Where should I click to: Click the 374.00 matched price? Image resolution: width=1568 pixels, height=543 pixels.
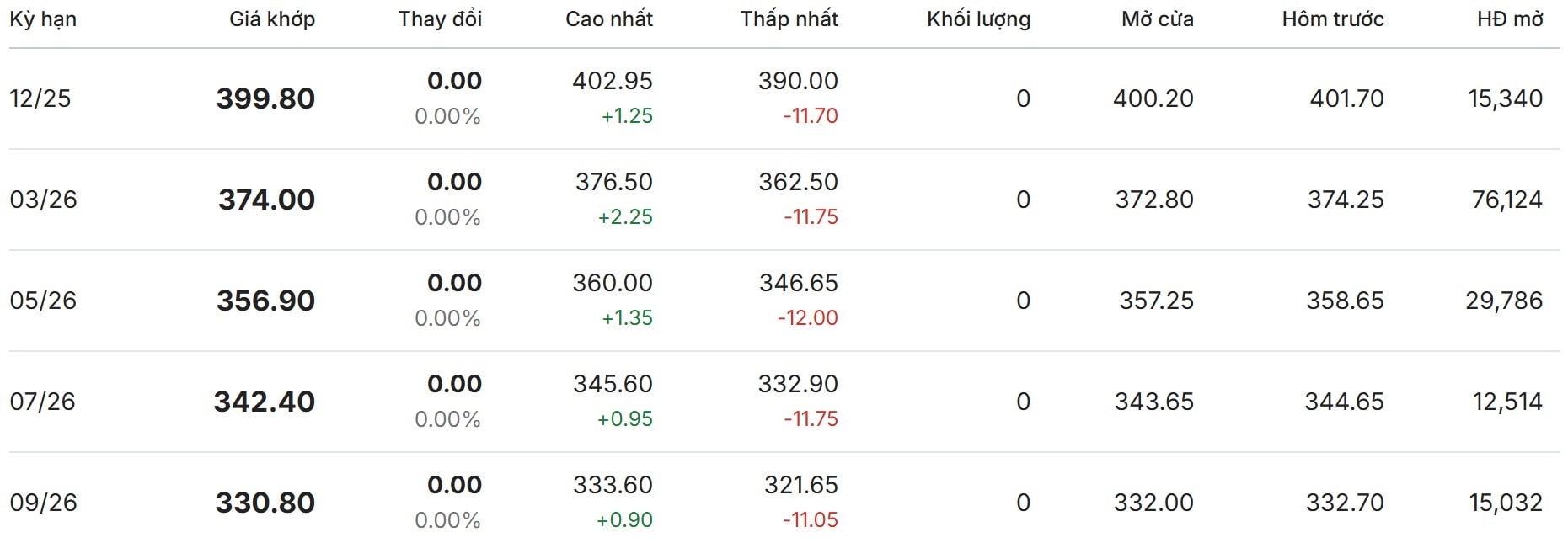(266, 200)
